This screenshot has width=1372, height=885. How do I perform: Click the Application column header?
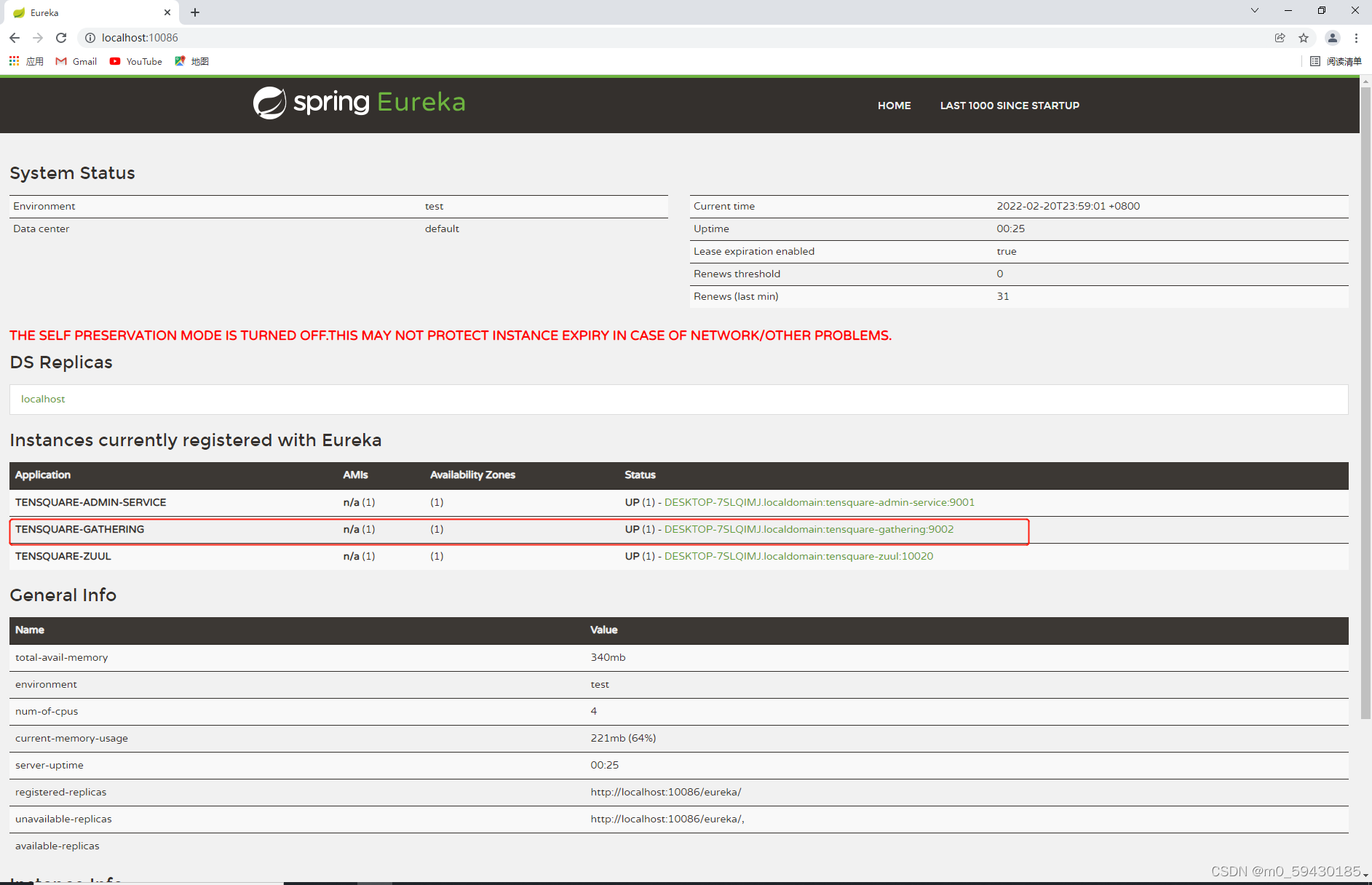[43, 475]
